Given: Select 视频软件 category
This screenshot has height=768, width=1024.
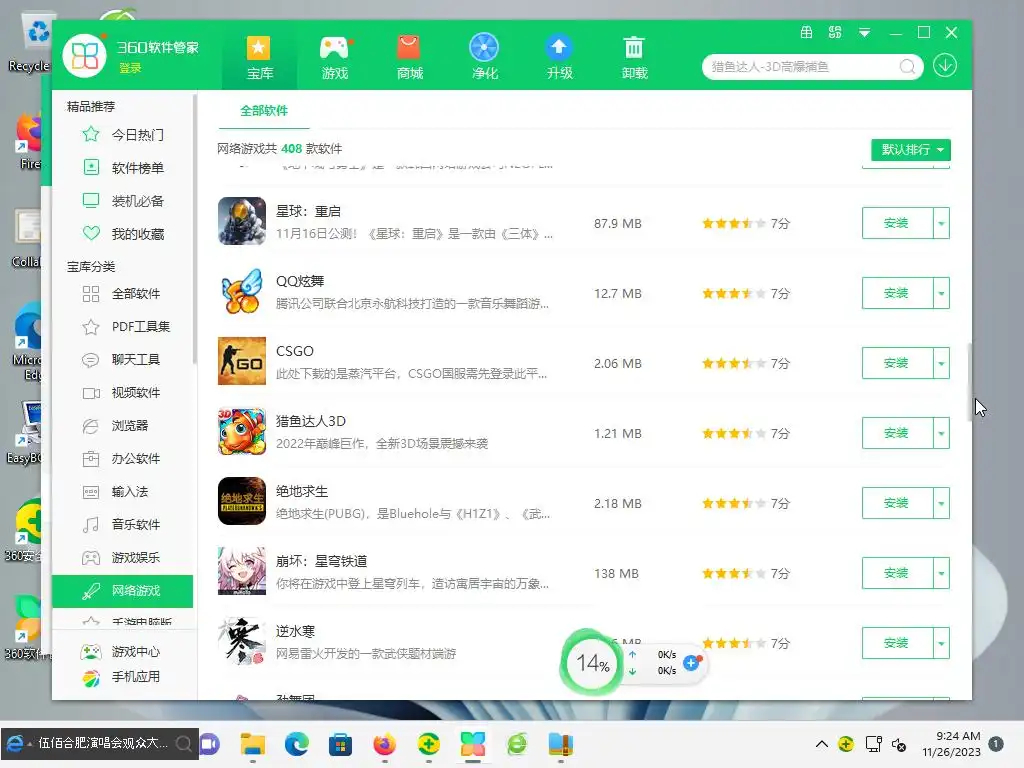Looking at the screenshot, I should coord(123,392).
